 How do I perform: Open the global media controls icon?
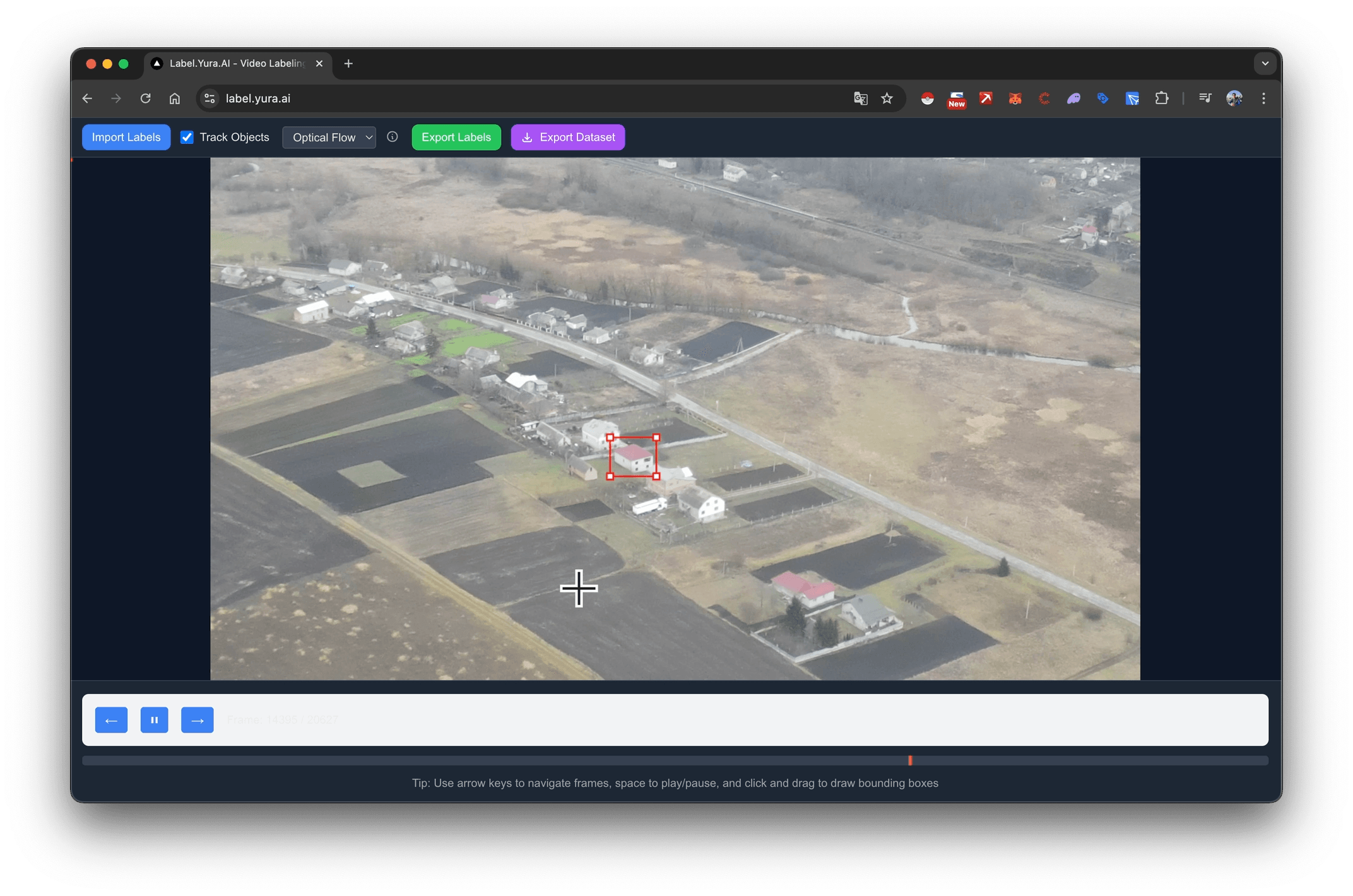[1205, 98]
